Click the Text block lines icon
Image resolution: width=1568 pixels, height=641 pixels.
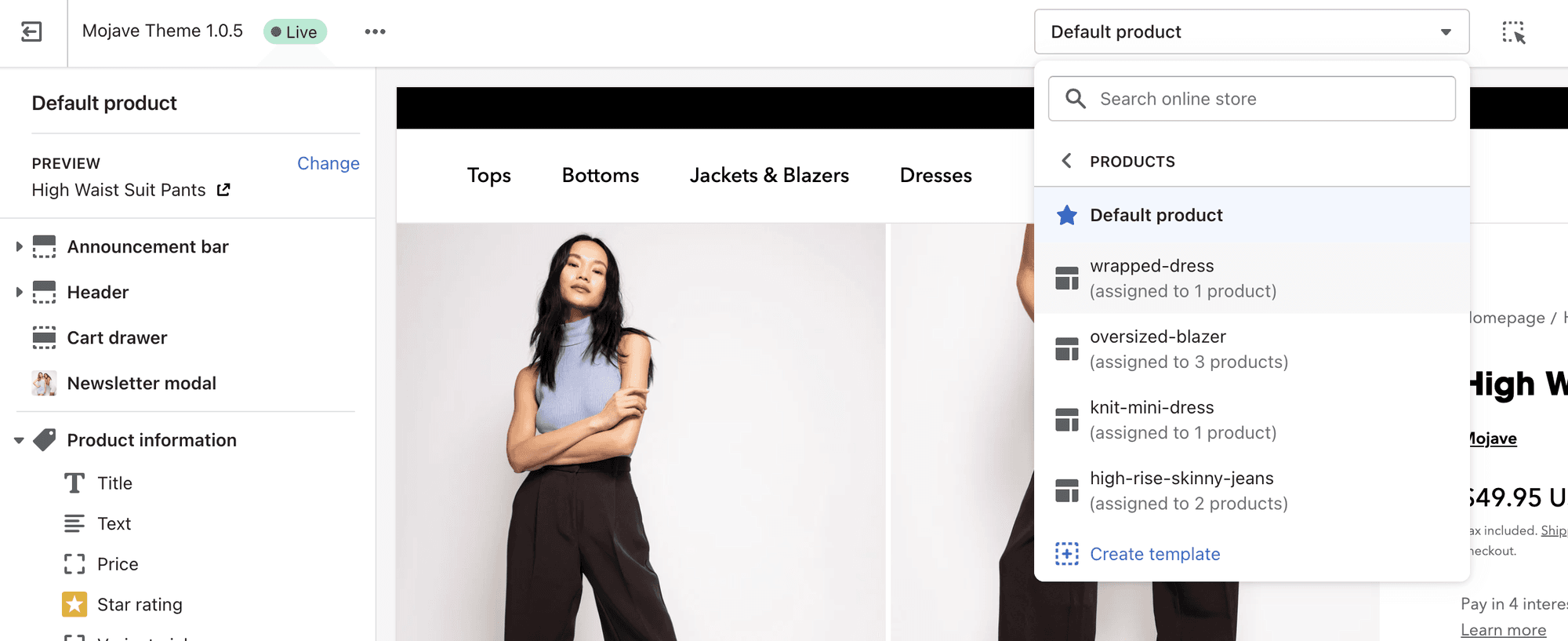pos(74,523)
